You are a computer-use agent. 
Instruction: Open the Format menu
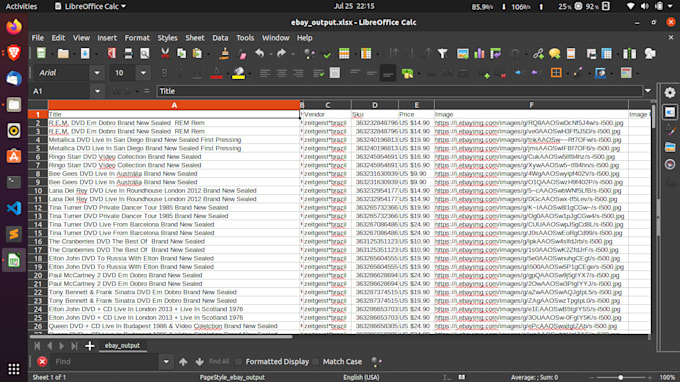(x=137, y=38)
